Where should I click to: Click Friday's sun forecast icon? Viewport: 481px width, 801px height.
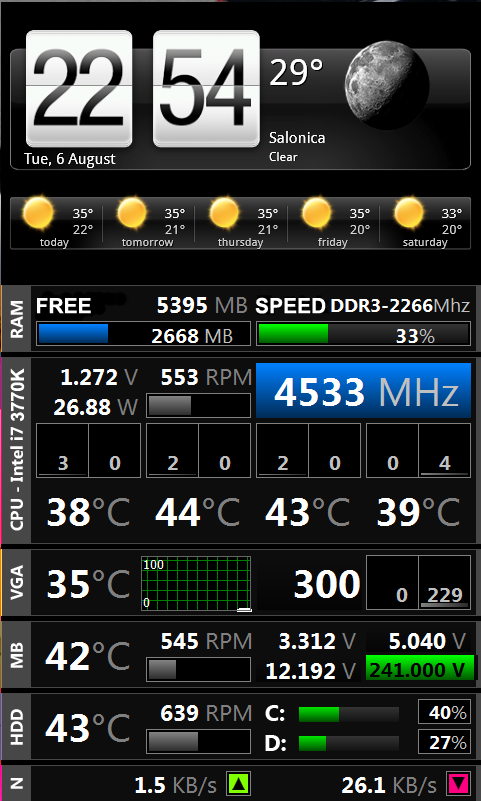point(317,213)
